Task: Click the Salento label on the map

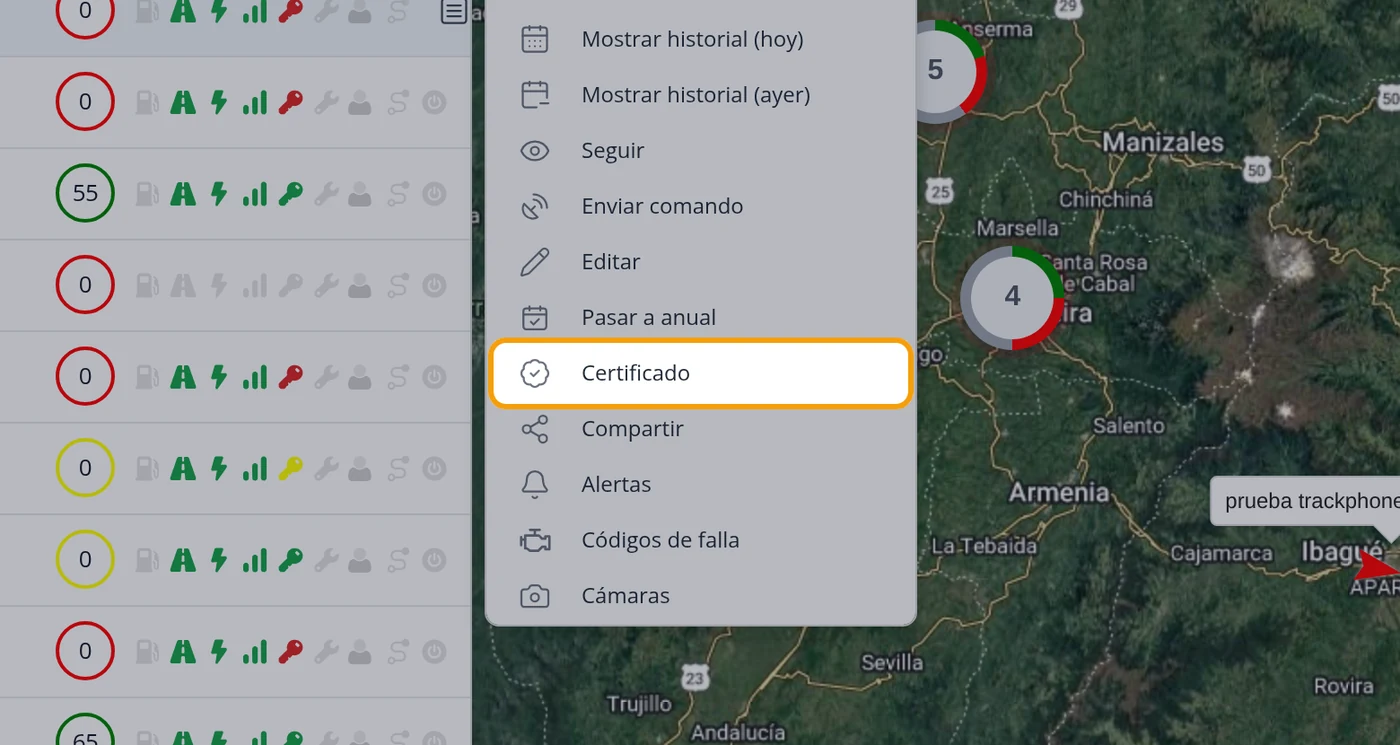Action: [1129, 426]
